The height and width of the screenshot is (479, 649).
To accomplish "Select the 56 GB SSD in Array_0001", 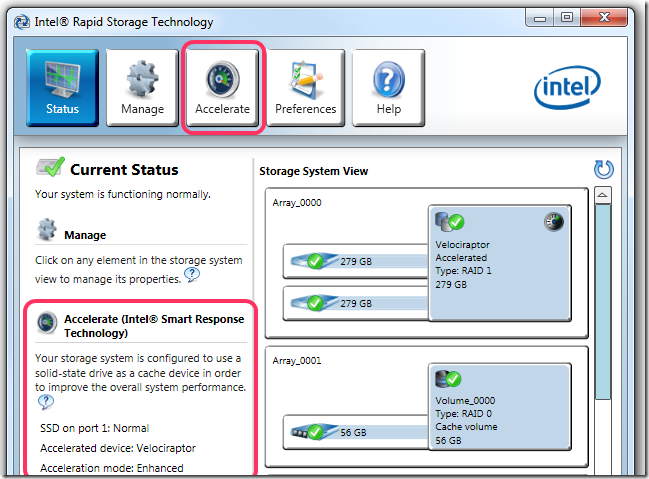I will click(x=356, y=432).
